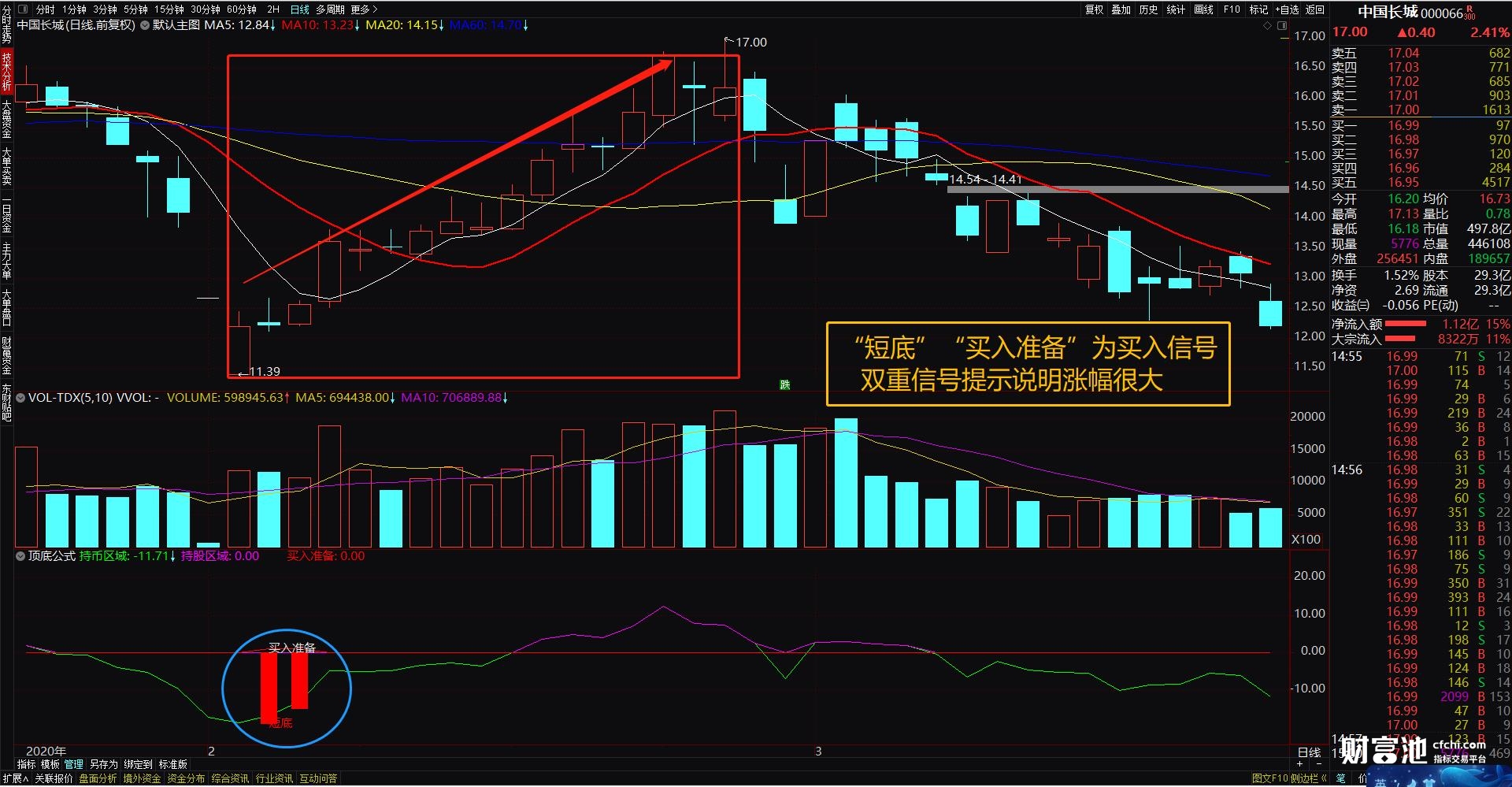Open 大盘资金 in left sidebar

[x=6, y=120]
